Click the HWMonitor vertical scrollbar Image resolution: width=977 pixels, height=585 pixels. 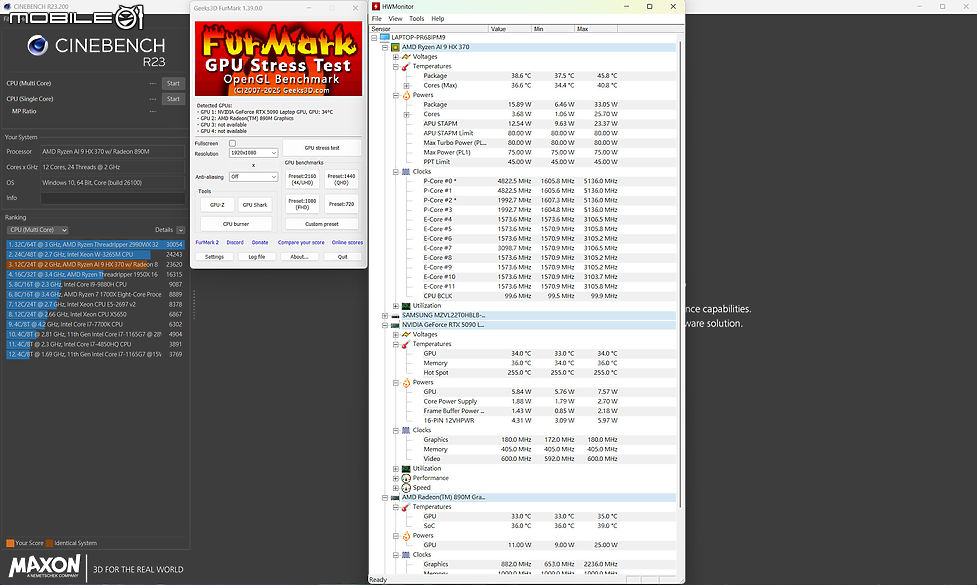[x=680, y=274]
